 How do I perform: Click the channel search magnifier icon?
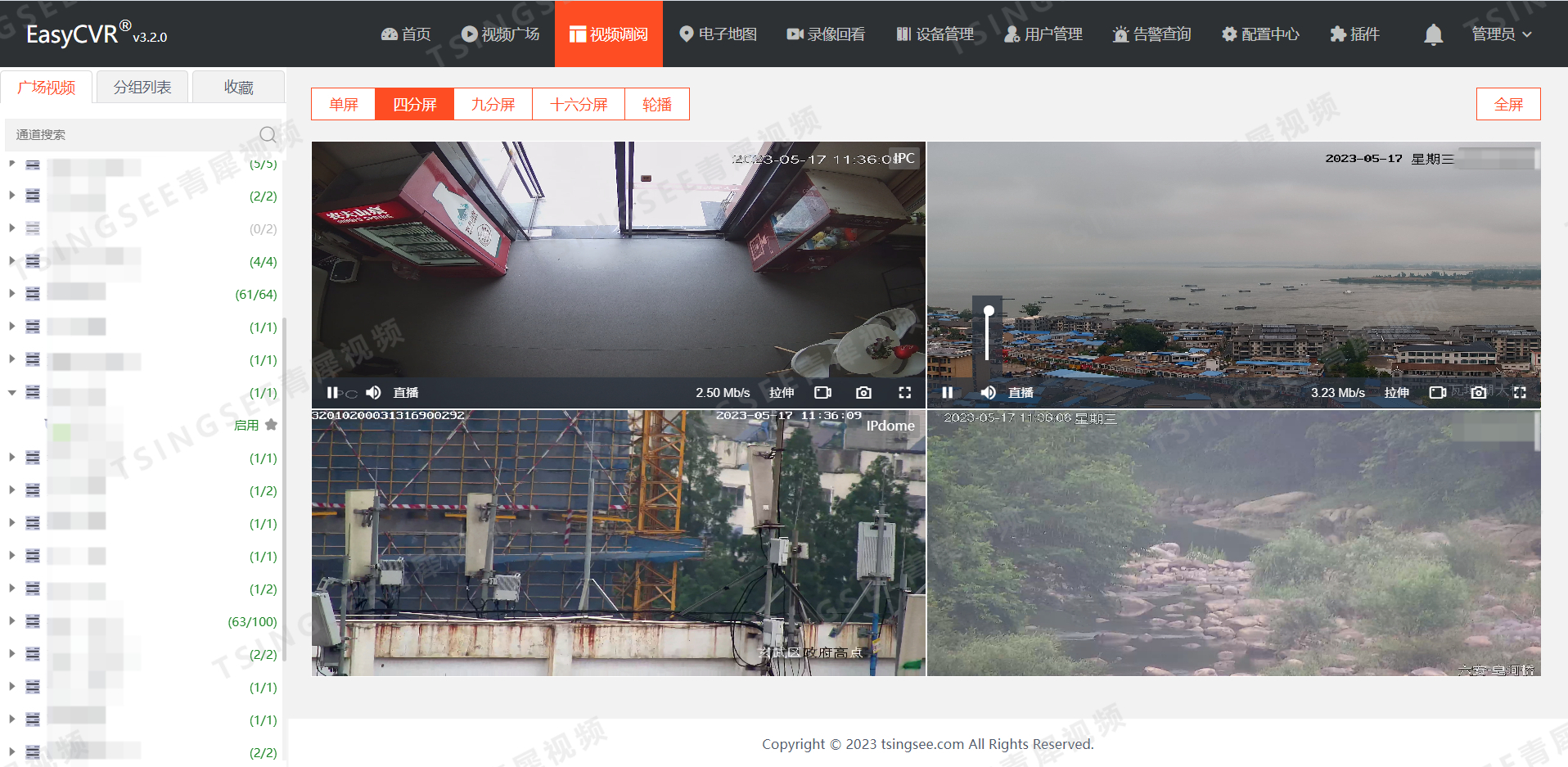pyautogui.click(x=268, y=134)
